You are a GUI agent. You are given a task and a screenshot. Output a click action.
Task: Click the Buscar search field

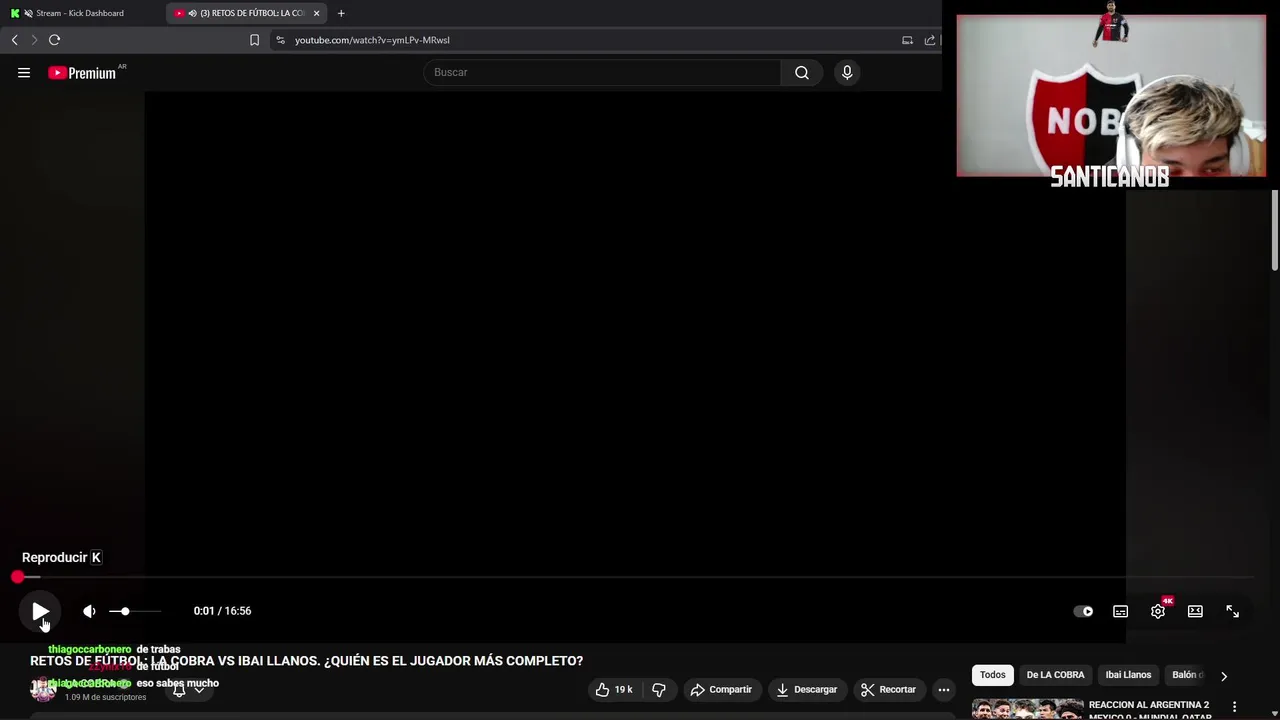point(602,72)
